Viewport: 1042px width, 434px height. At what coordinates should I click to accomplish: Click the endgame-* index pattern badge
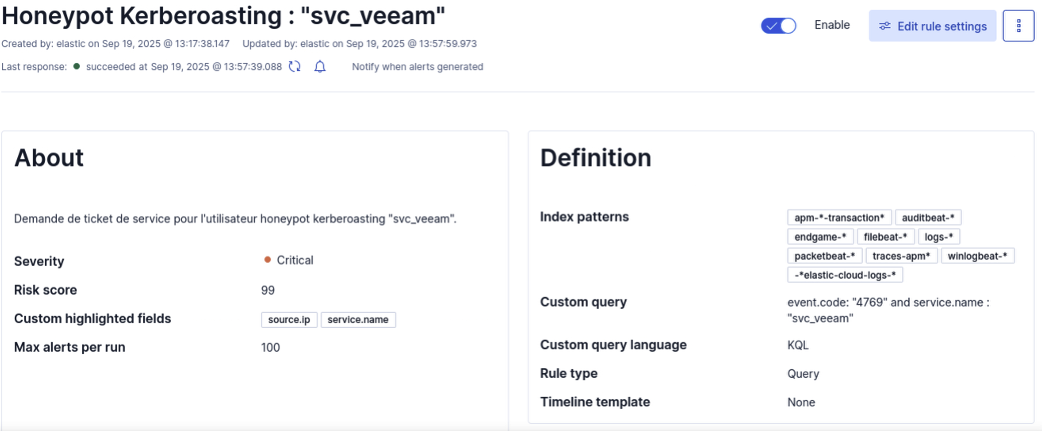click(x=820, y=237)
